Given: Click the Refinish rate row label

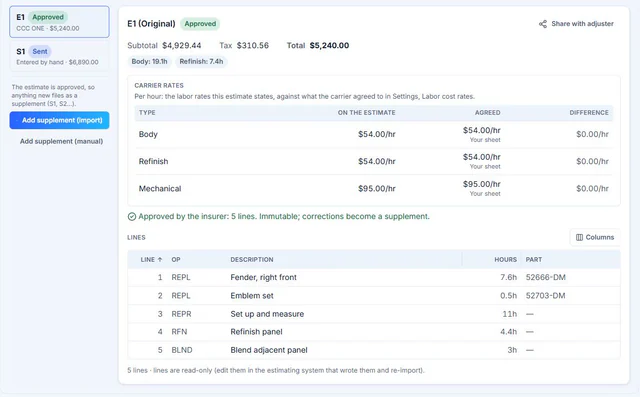Looking at the screenshot, I should pos(153,162).
